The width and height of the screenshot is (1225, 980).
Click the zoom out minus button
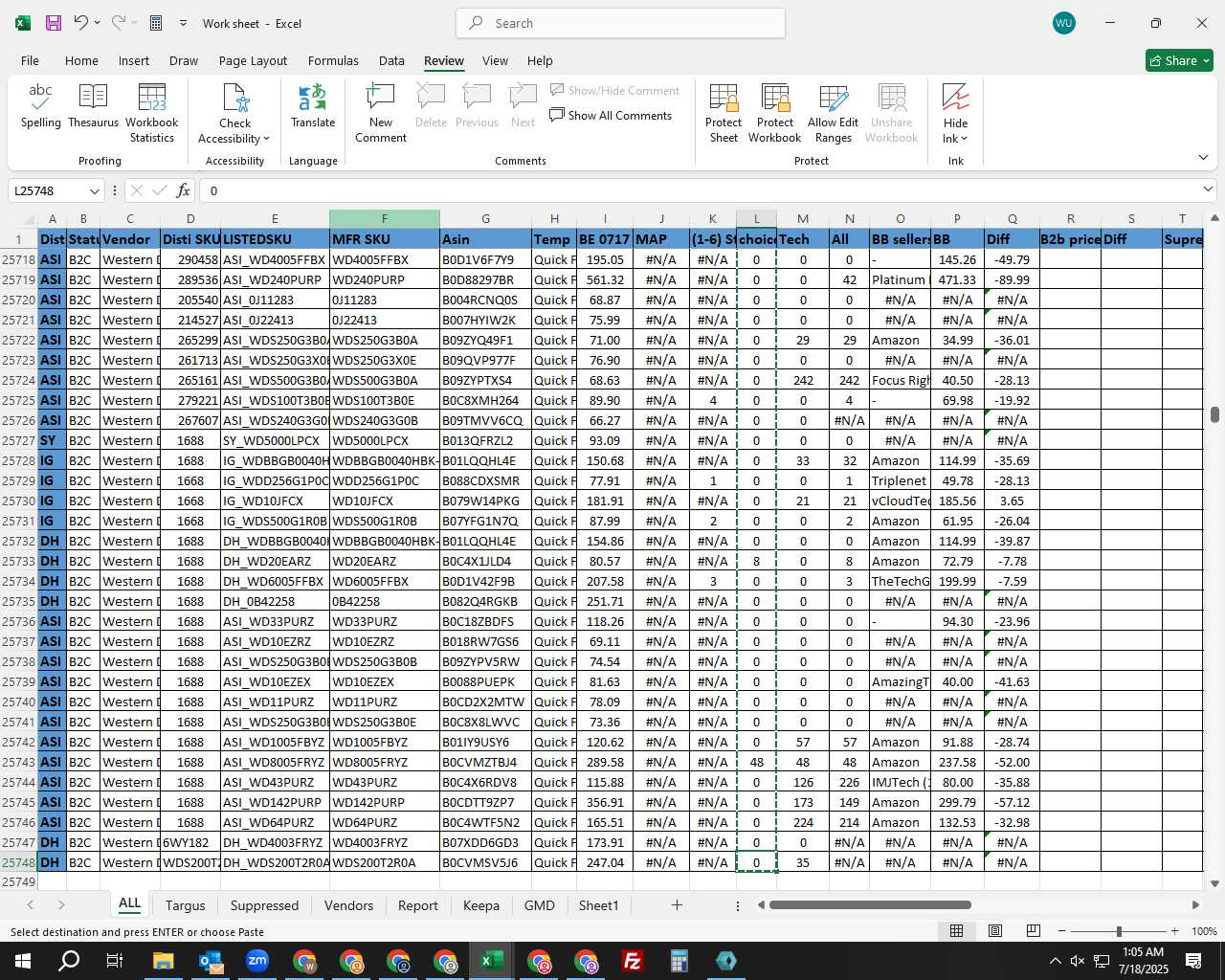point(1062,931)
